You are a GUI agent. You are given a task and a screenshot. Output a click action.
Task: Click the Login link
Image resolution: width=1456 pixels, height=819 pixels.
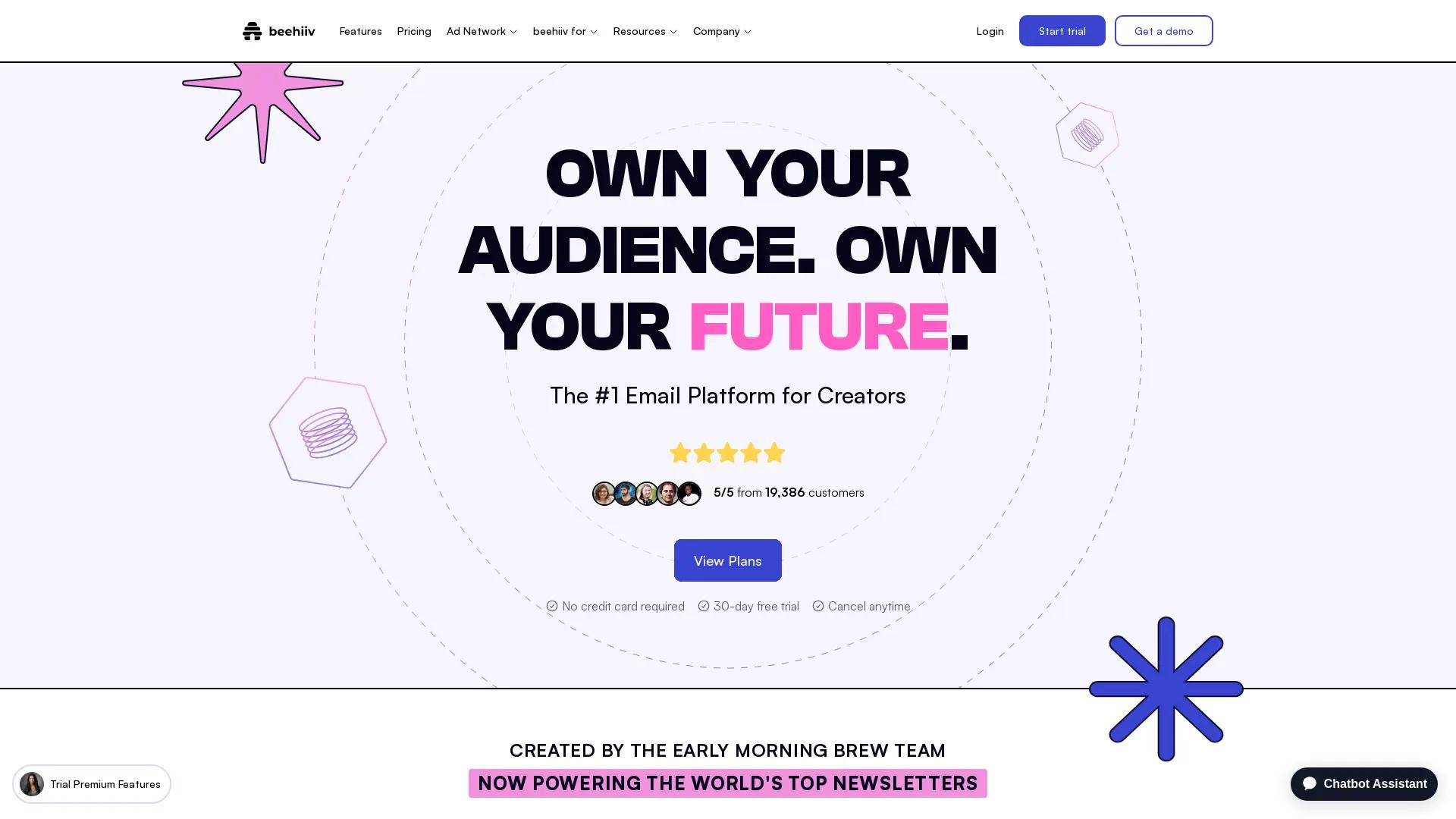[x=990, y=31]
